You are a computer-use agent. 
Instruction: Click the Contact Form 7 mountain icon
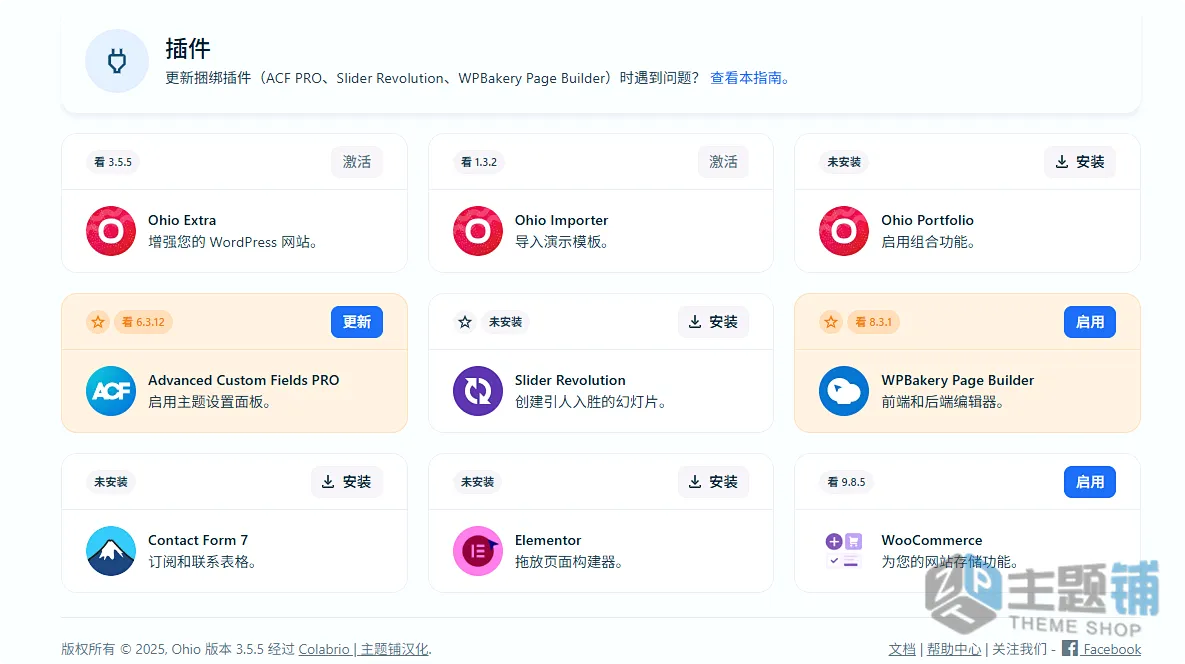pyautogui.click(x=111, y=551)
